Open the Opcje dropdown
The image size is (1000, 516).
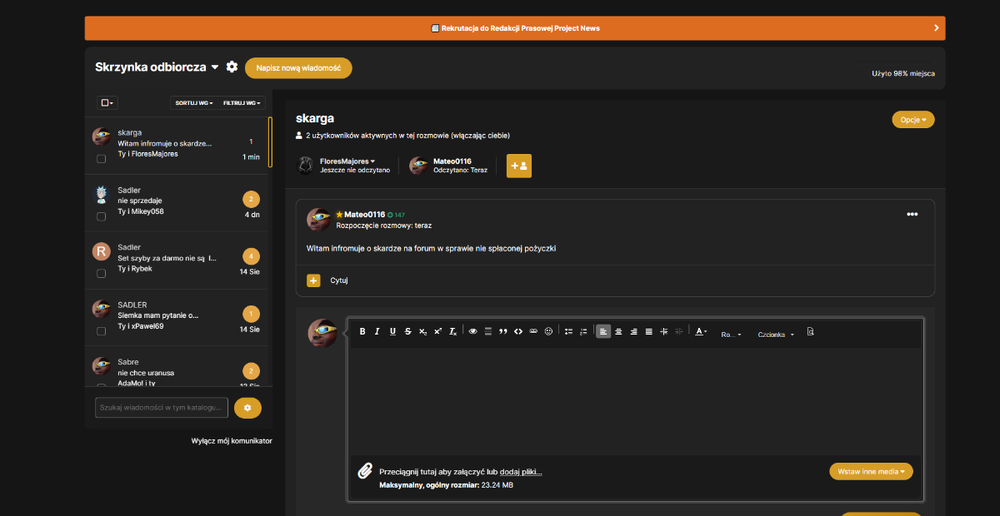[x=913, y=119]
